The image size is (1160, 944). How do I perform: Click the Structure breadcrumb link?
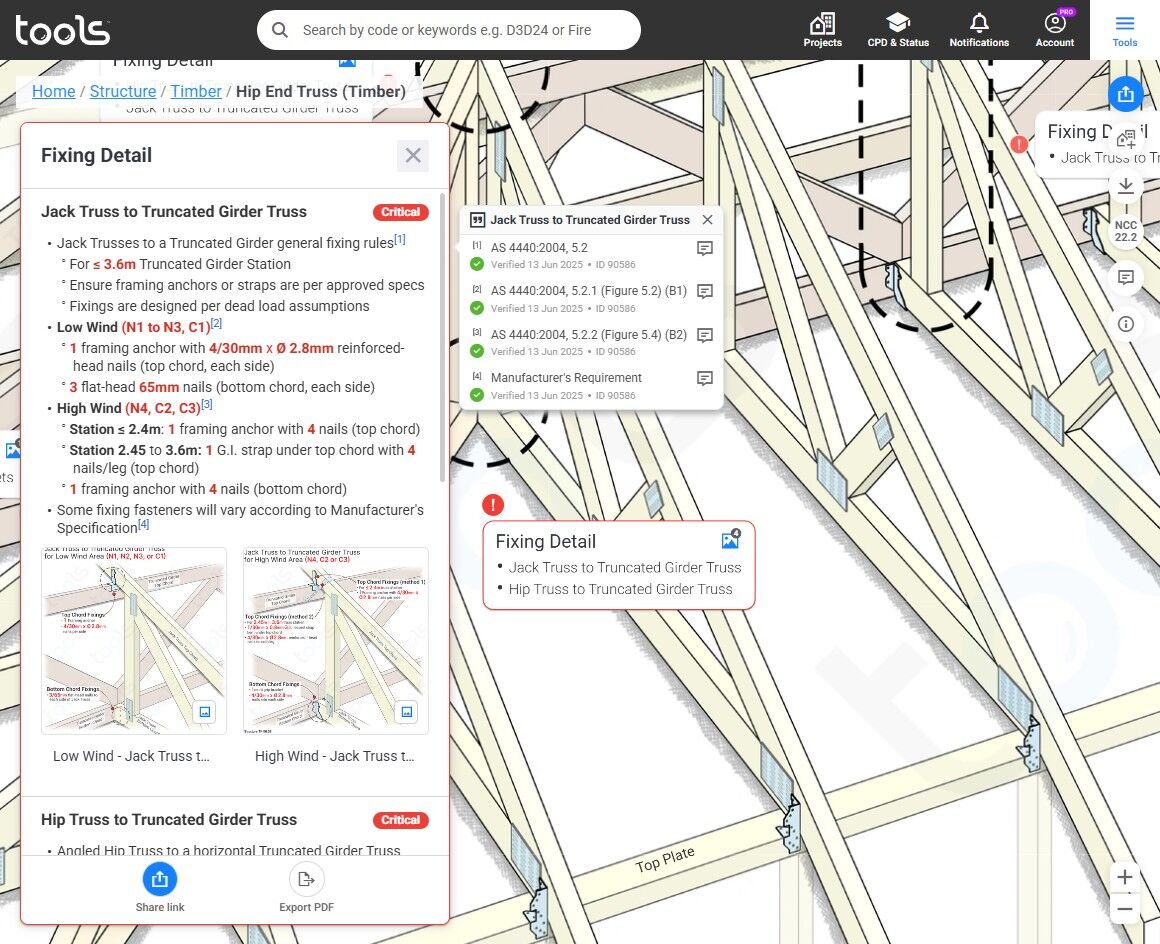click(x=123, y=91)
